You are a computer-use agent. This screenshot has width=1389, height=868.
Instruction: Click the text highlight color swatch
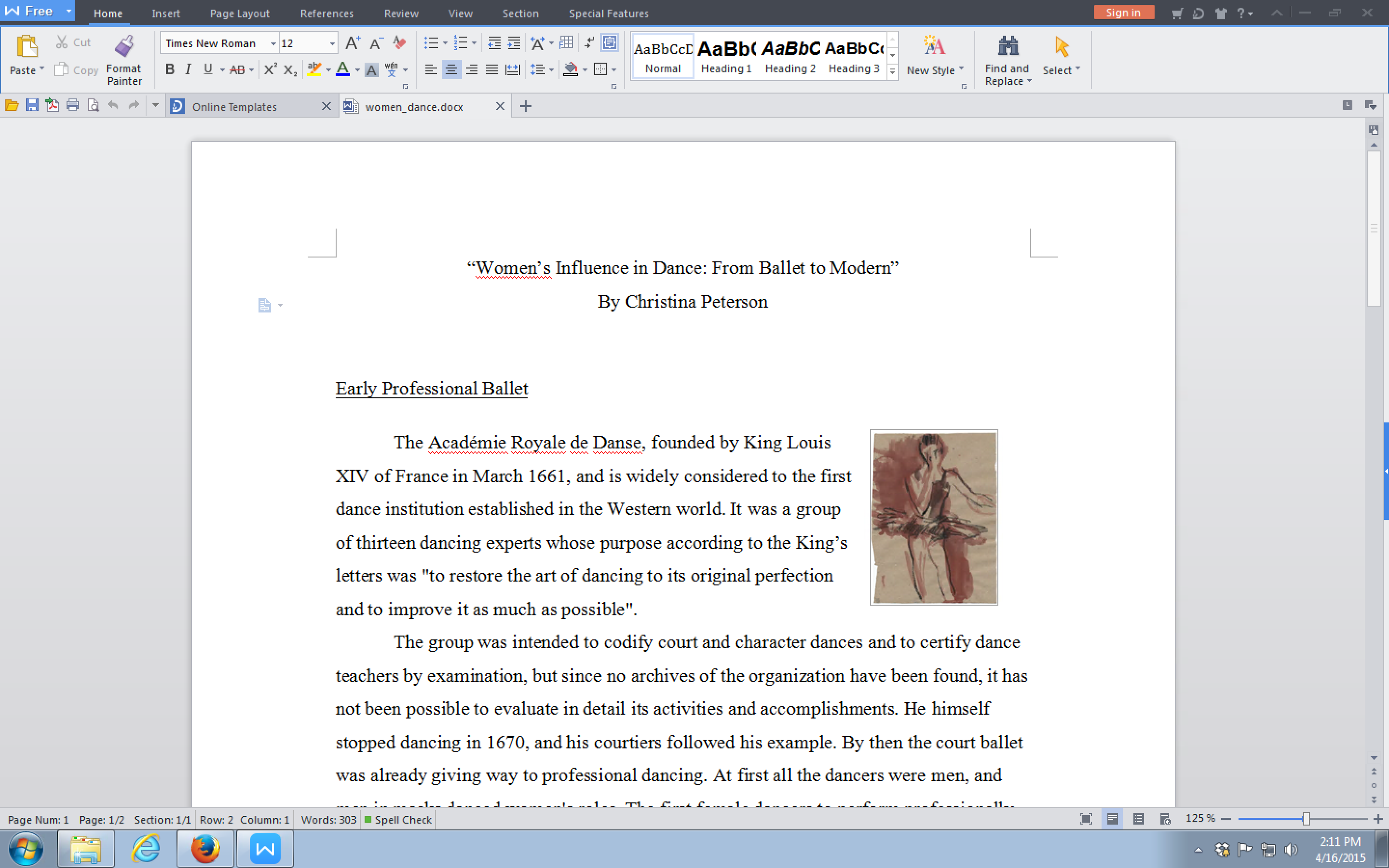coord(314,70)
